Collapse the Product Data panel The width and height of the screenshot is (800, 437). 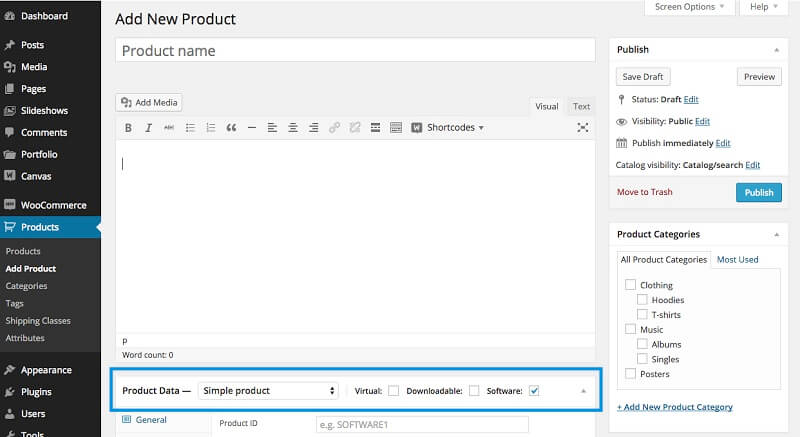pyautogui.click(x=583, y=391)
